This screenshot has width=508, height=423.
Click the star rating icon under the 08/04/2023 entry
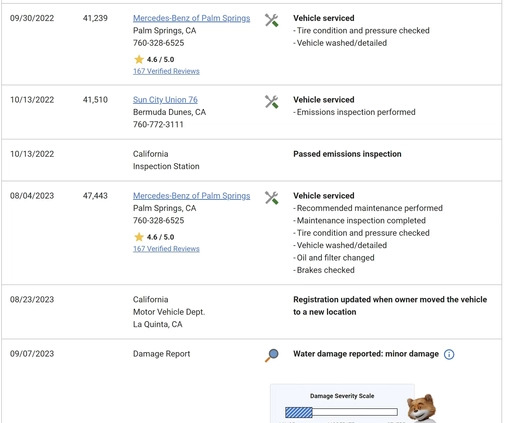click(139, 237)
